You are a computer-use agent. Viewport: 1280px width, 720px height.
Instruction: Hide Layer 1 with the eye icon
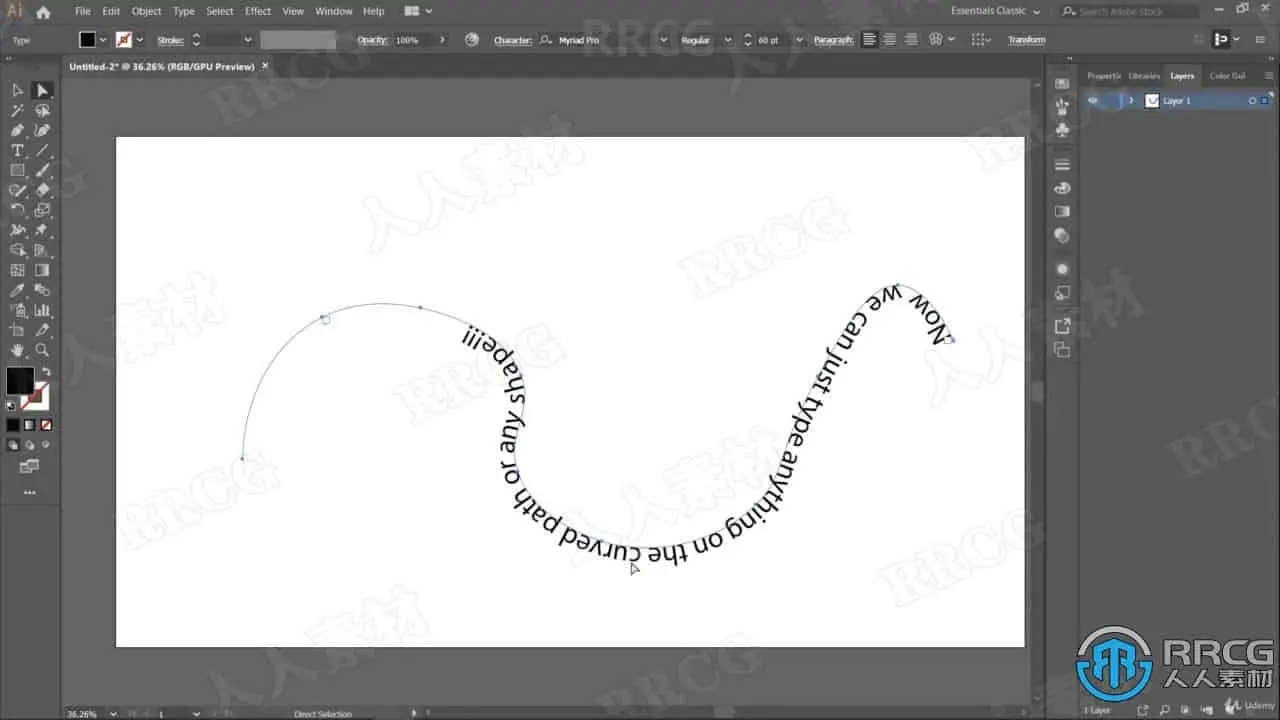coord(1092,101)
